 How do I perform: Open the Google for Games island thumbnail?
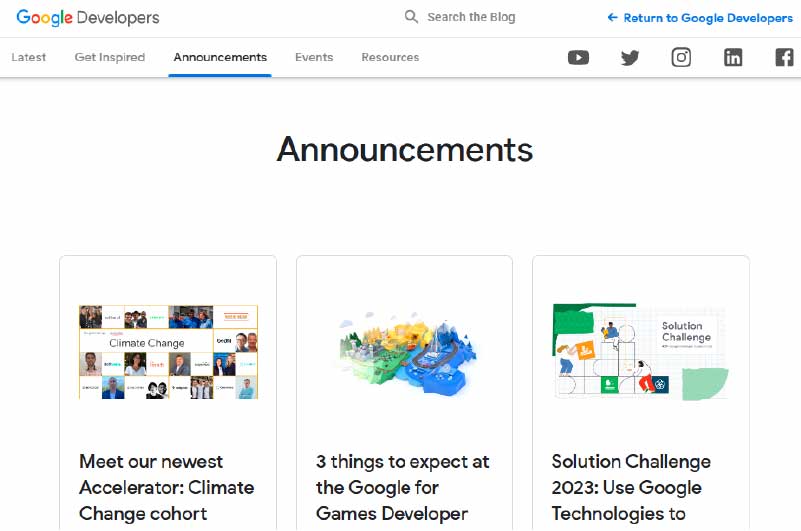[405, 352]
